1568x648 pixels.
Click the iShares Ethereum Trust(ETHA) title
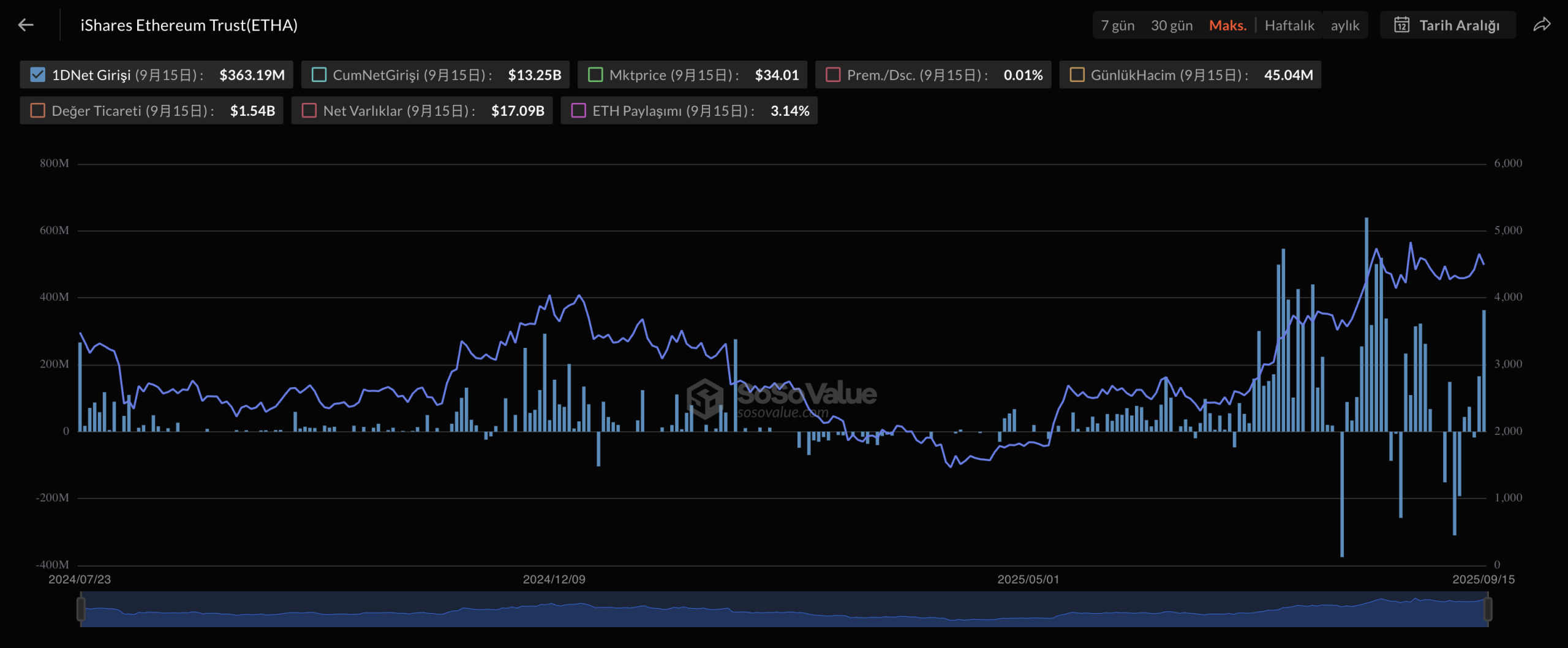point(189,25)
